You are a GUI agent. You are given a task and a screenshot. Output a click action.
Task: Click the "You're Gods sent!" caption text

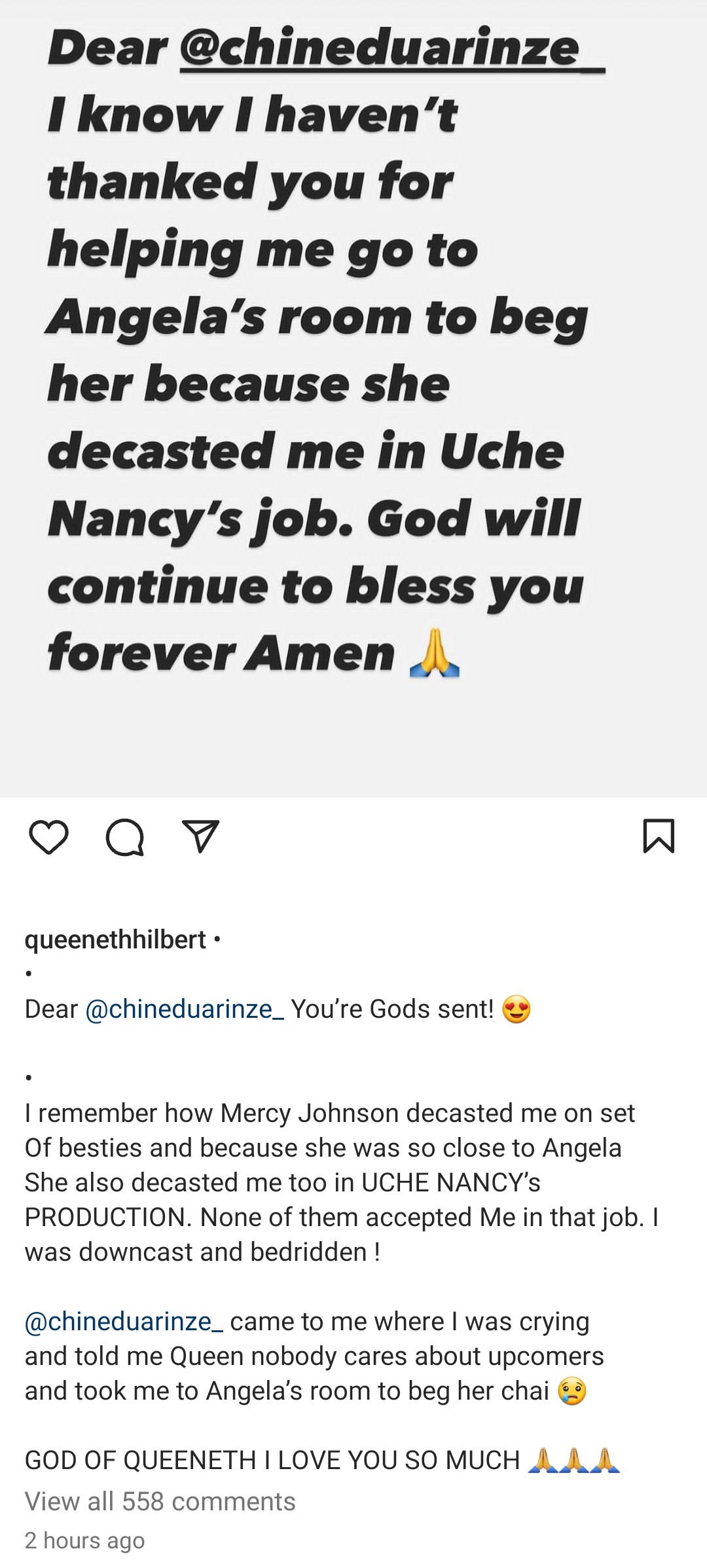pos(392,1009)
